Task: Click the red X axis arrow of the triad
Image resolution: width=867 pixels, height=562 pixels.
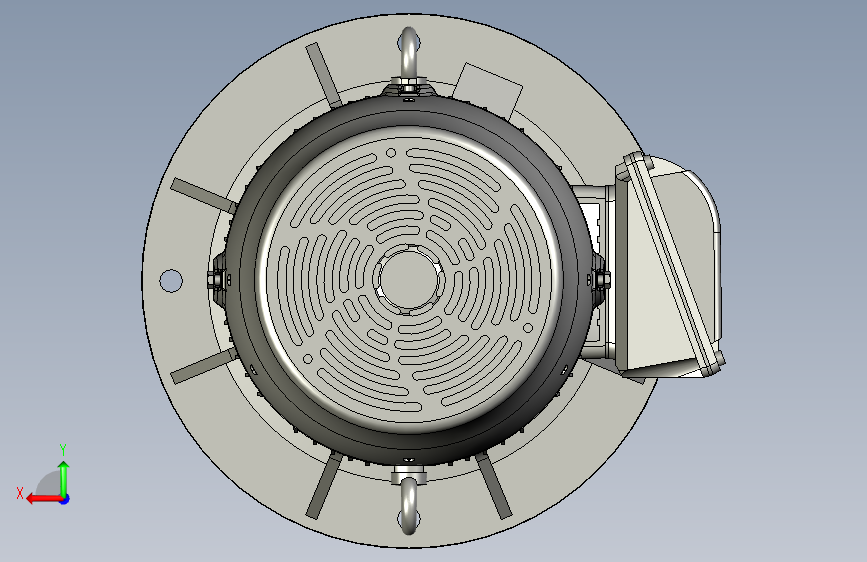Action: pos(43,498)
